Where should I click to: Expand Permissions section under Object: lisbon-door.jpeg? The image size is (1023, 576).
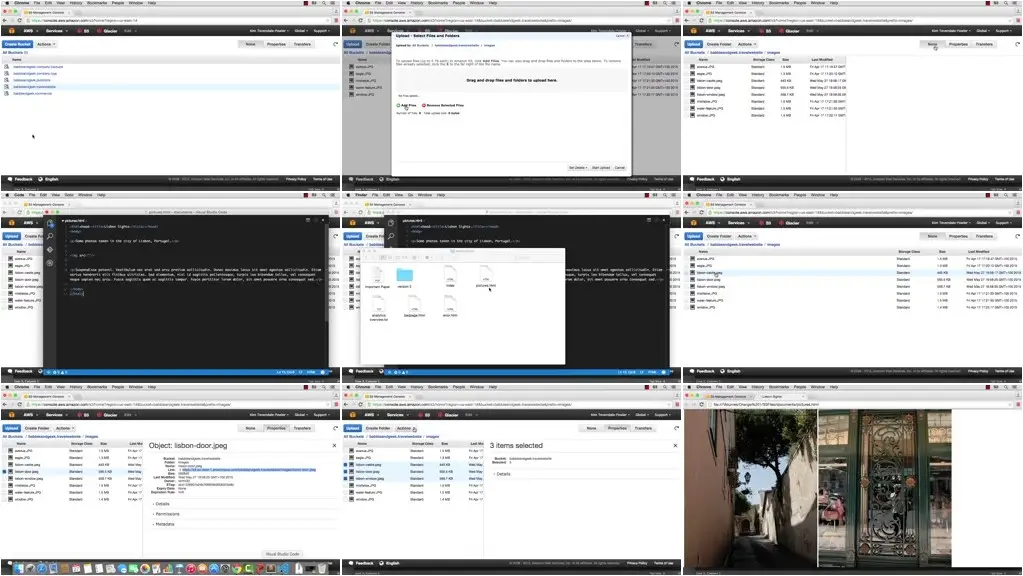click(166, 514)
